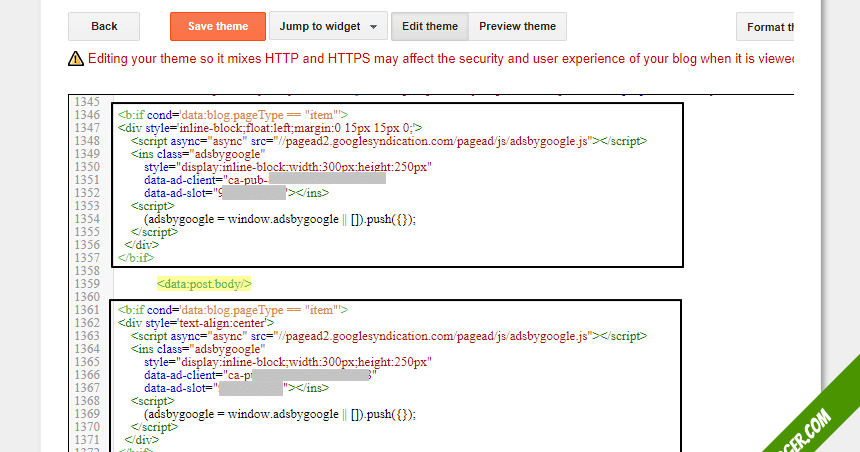Click ins class adsbygoogle on line 1349
This screenshot has height=452, width=860.
tap(198, 154)
